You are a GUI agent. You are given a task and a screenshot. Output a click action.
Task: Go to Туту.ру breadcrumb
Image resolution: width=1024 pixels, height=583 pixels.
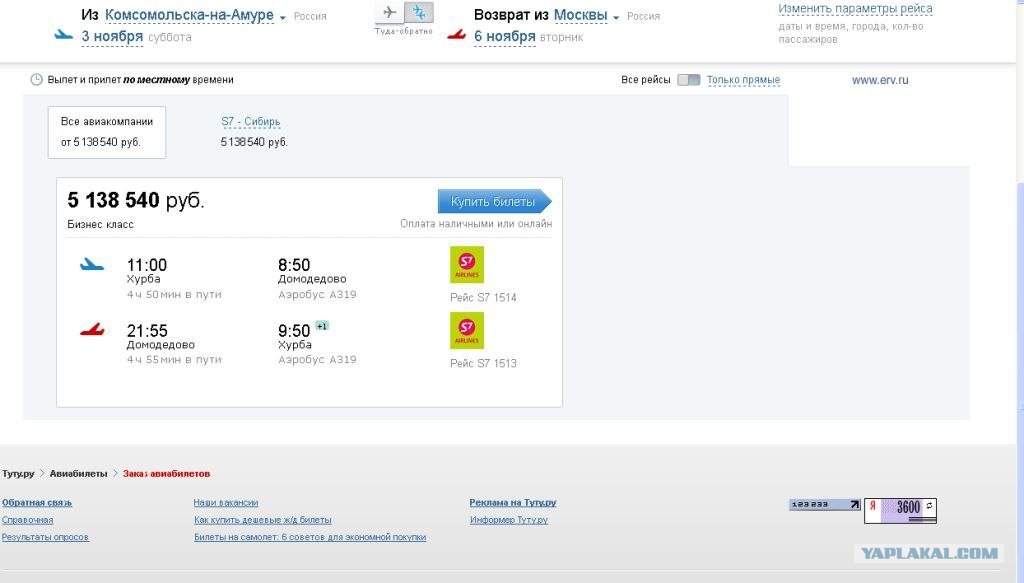(x=18, y=473)
